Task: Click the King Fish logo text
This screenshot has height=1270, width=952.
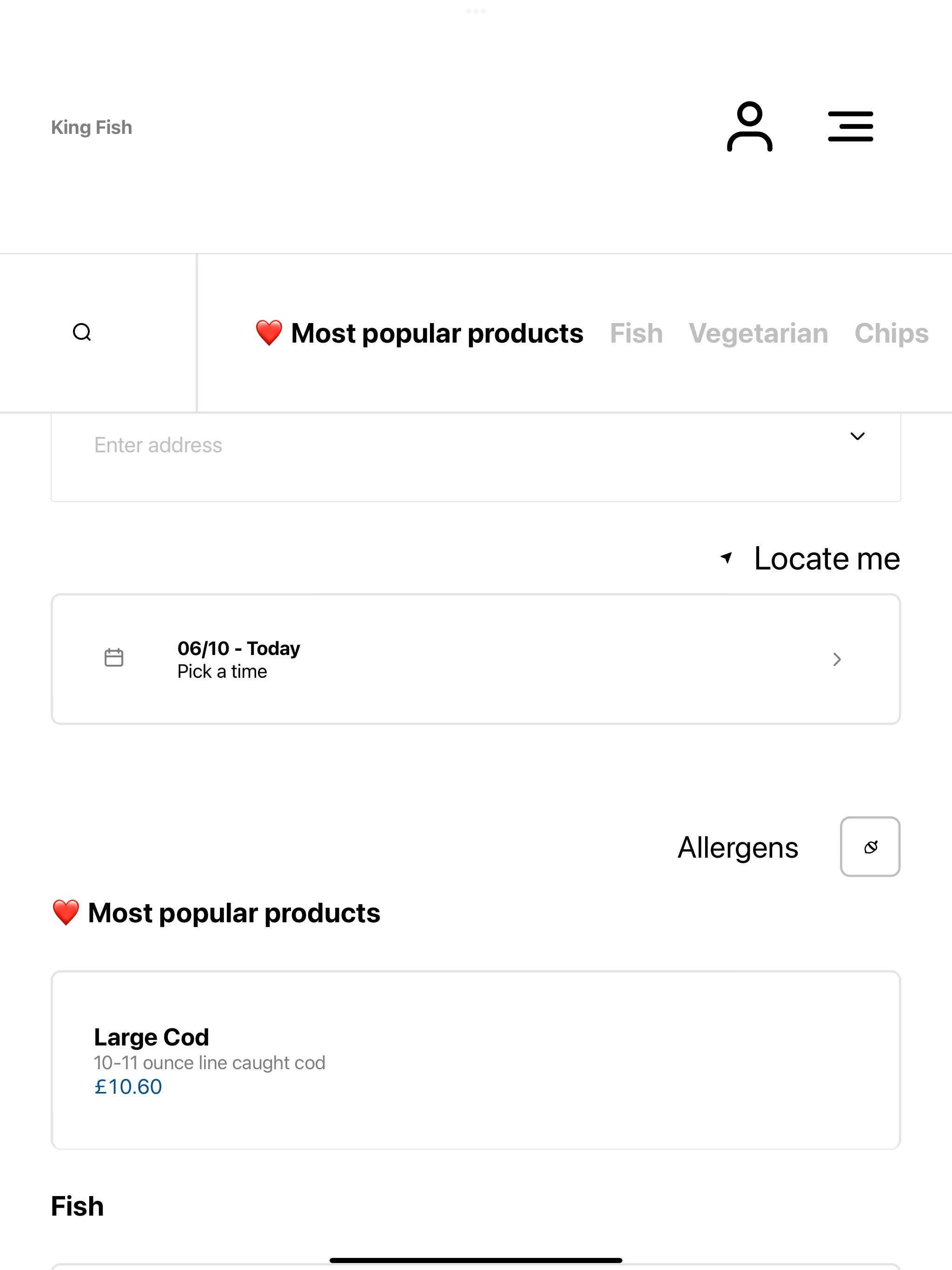Action: pyautogui.click(x=91, y=127)
